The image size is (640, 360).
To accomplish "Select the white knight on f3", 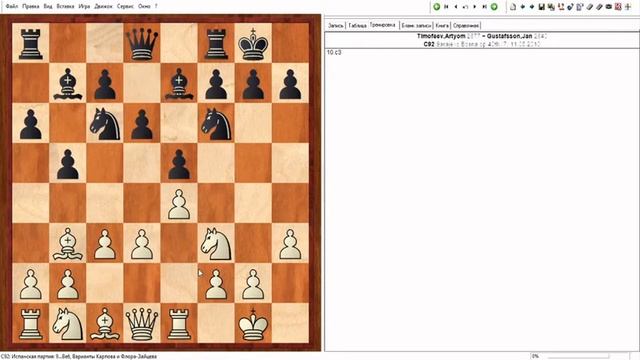I will pos(216,243).
